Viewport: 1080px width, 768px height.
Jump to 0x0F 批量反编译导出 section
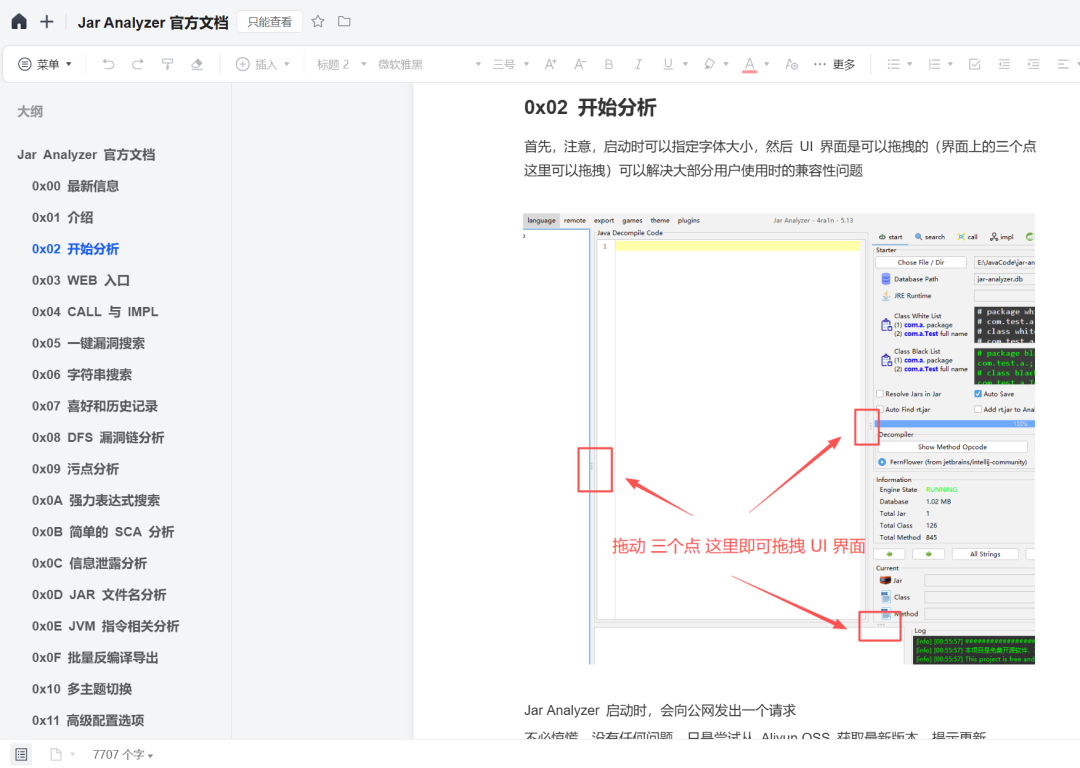tap(95, 658)
